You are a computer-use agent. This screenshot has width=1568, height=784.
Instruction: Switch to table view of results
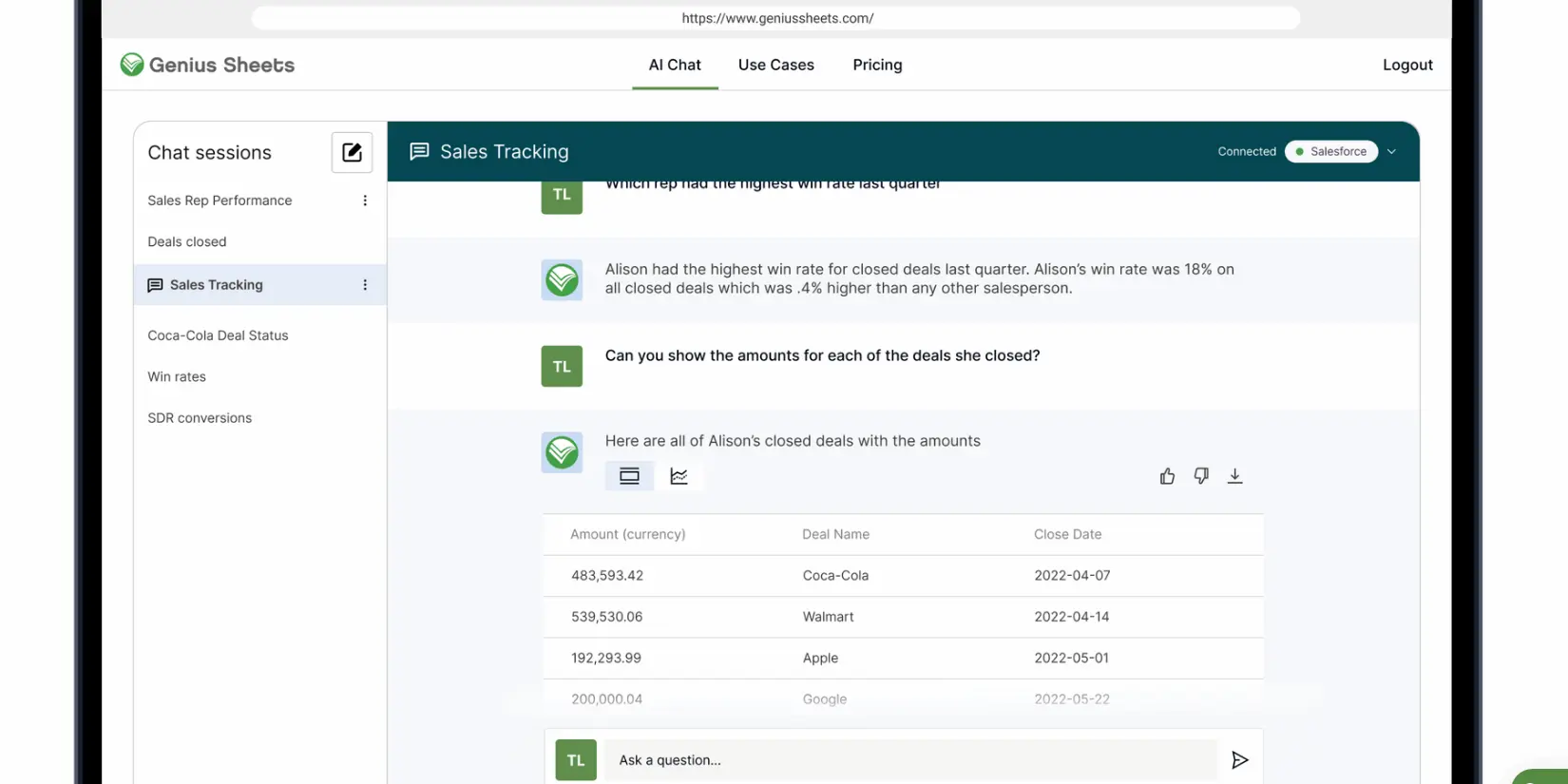click(x=629, y=476)
